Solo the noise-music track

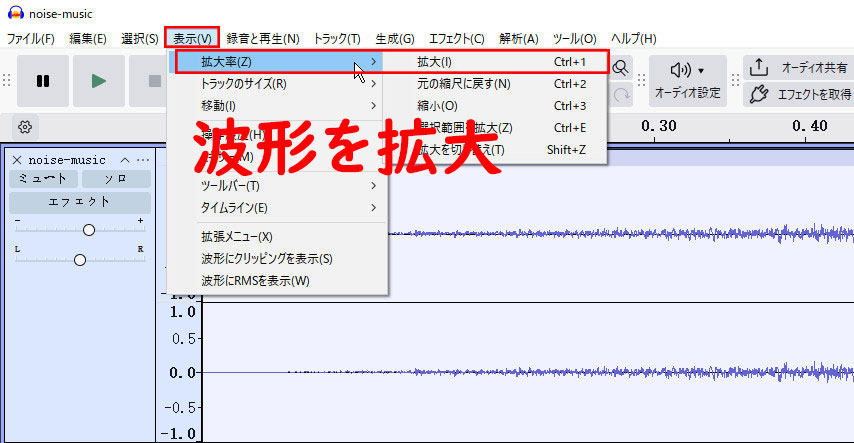tap(116, 179)
